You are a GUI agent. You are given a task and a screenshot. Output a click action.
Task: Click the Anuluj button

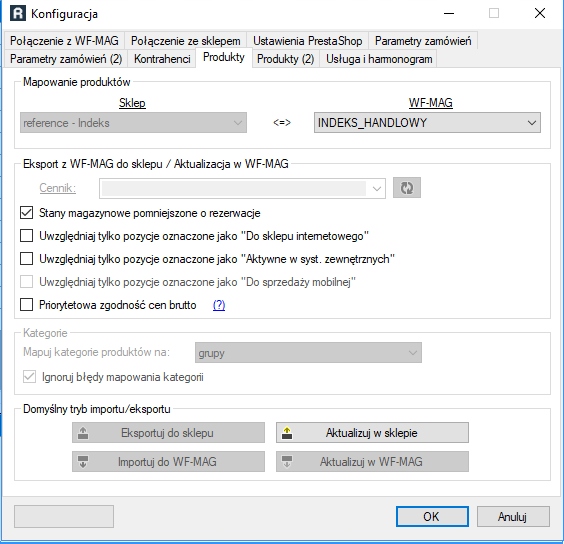coord(513,517)
